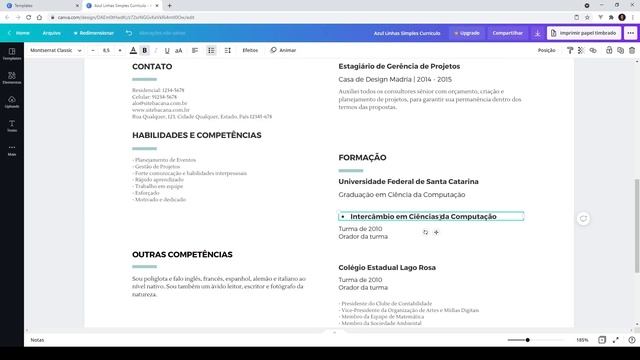This screenshot has height=360, width=640.
Task: Open the text color picker
Action: (133, 50)
